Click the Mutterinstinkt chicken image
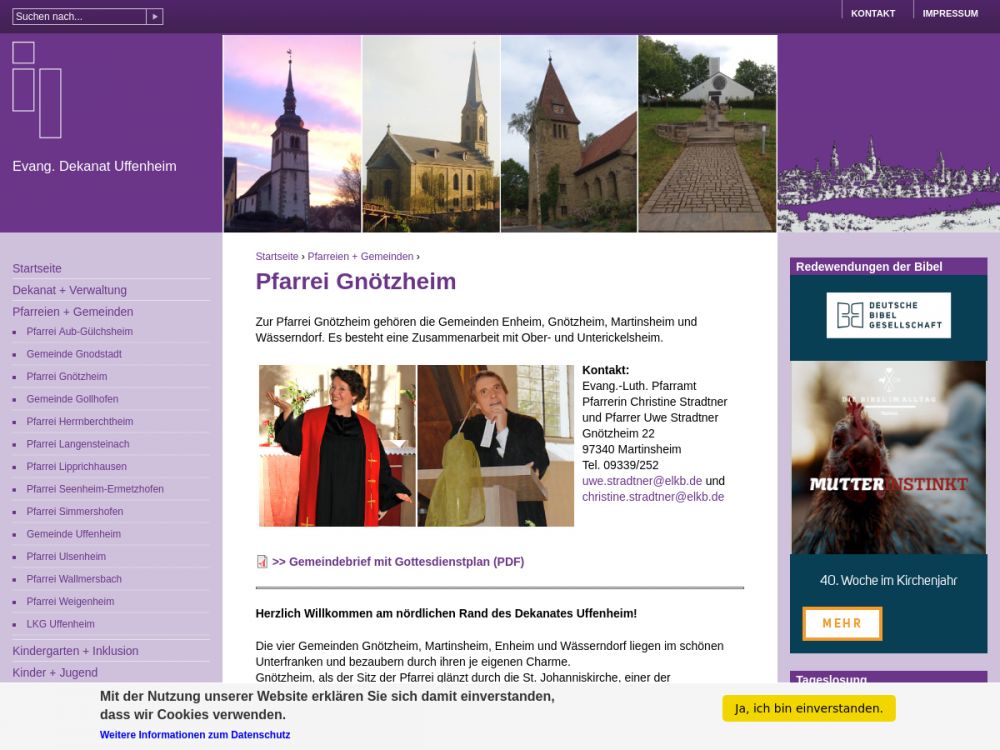The height and width of the screenshot is (750, 1000). click(x=888, y=457)
